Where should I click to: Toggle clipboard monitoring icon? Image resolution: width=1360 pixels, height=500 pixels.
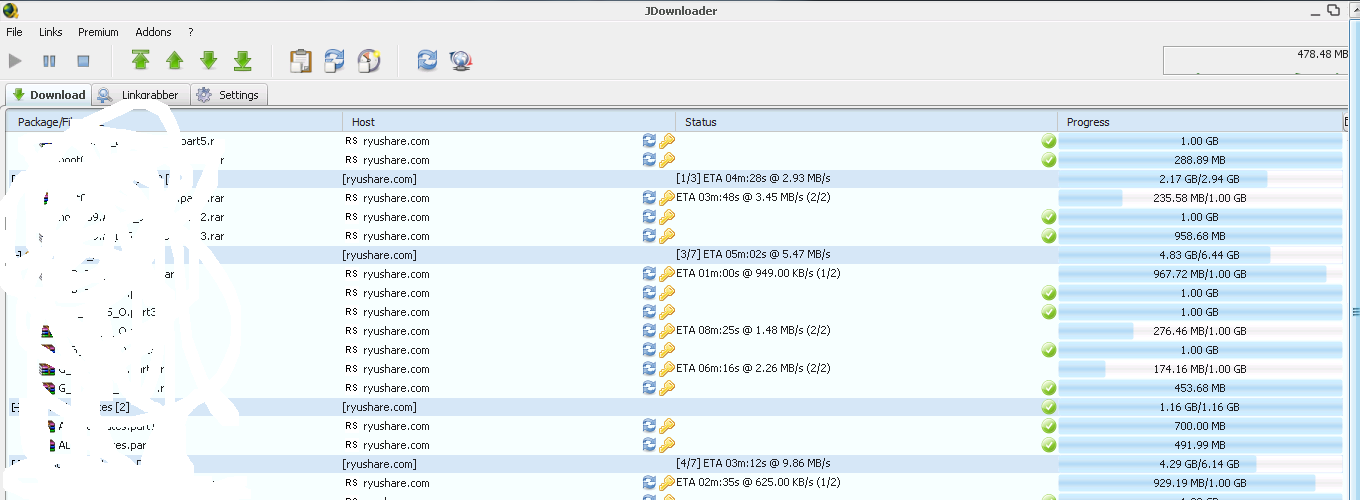[x=301, y=61]
